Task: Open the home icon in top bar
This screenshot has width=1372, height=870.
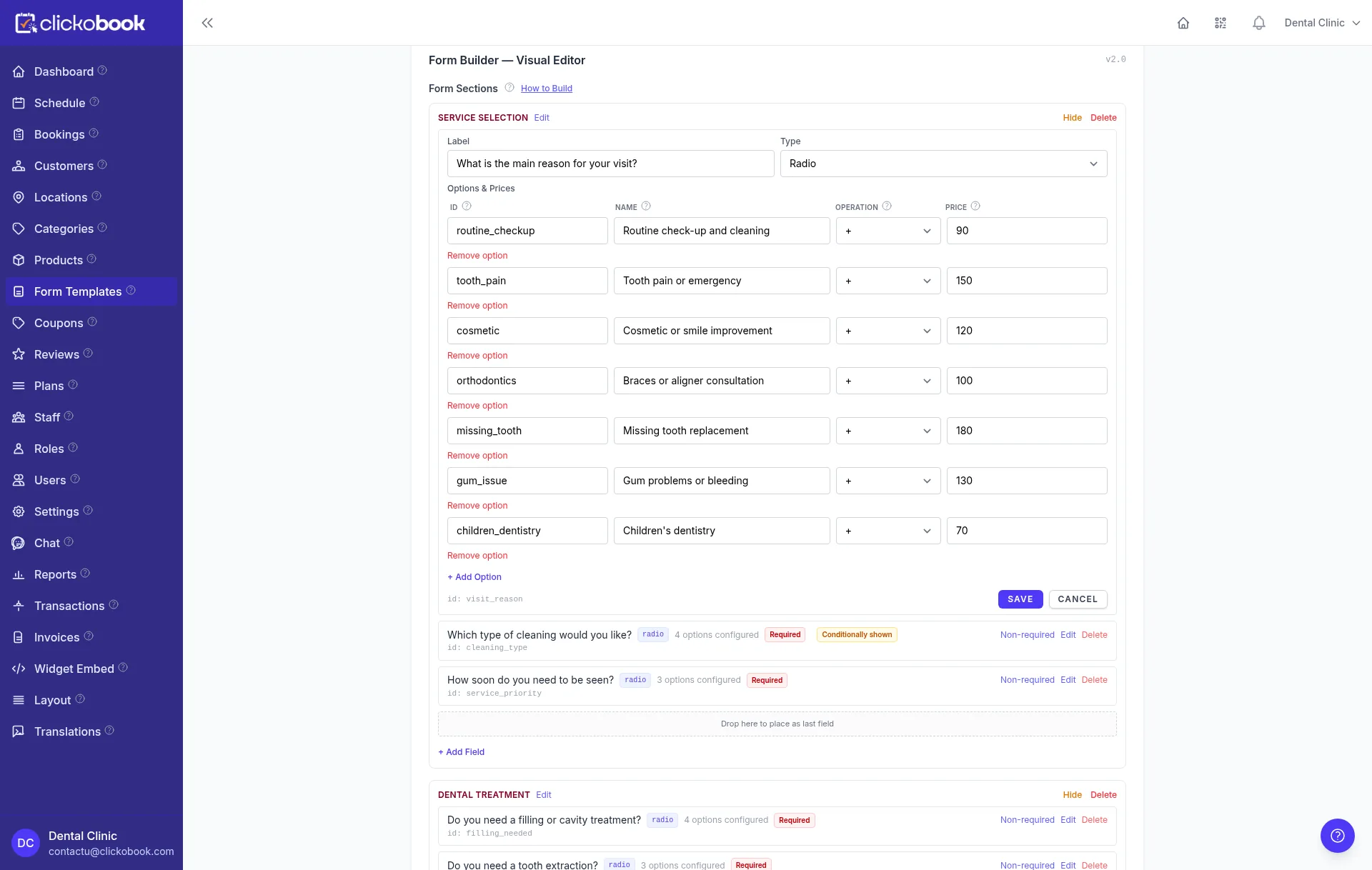Action: click(1183, 23)
